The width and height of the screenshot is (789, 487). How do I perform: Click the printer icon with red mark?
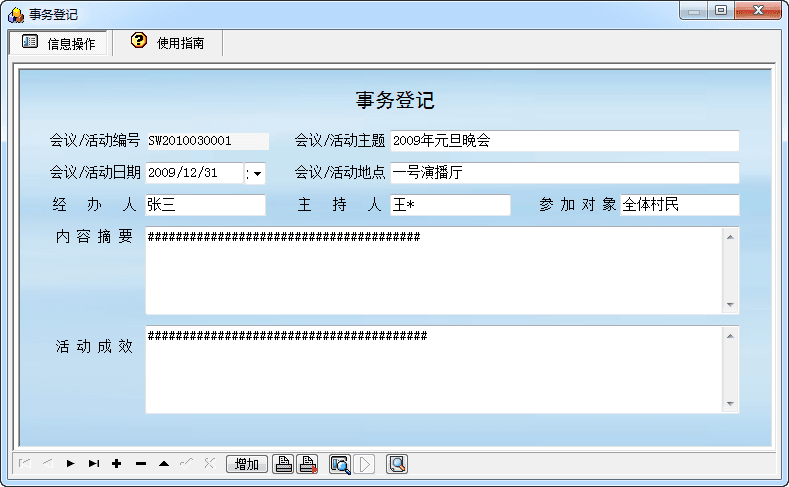308,464
